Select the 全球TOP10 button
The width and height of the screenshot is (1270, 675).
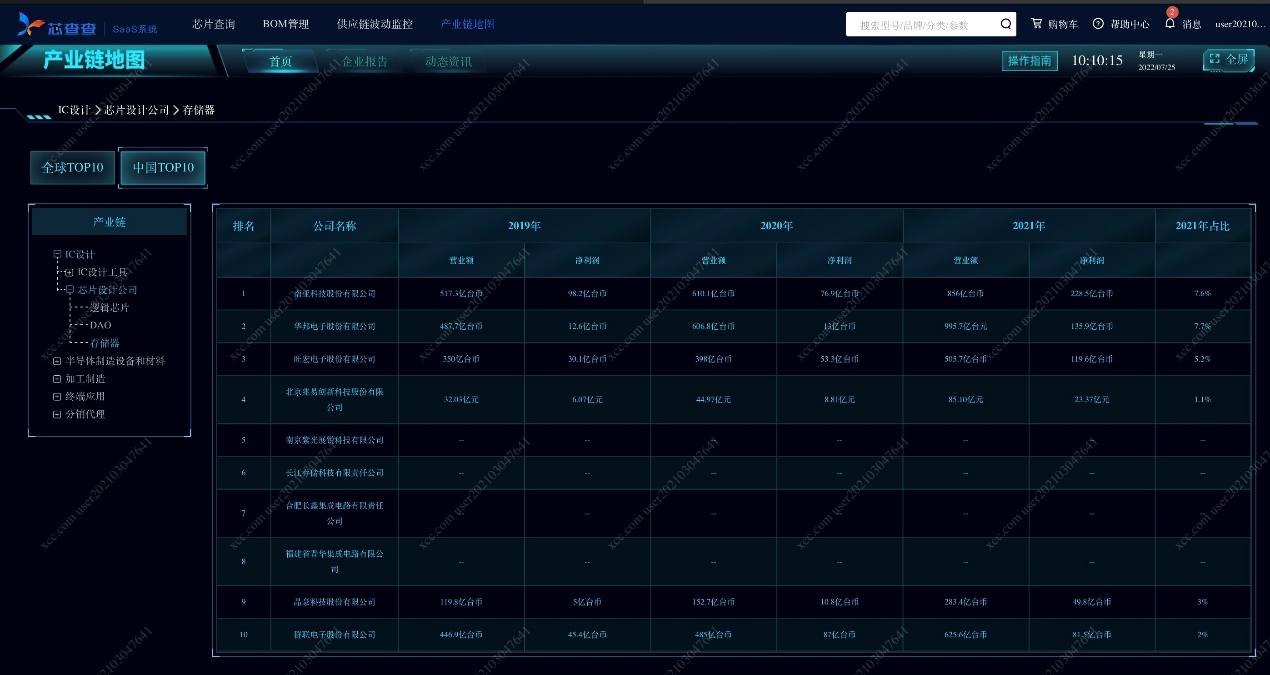[x=72, y=168]
